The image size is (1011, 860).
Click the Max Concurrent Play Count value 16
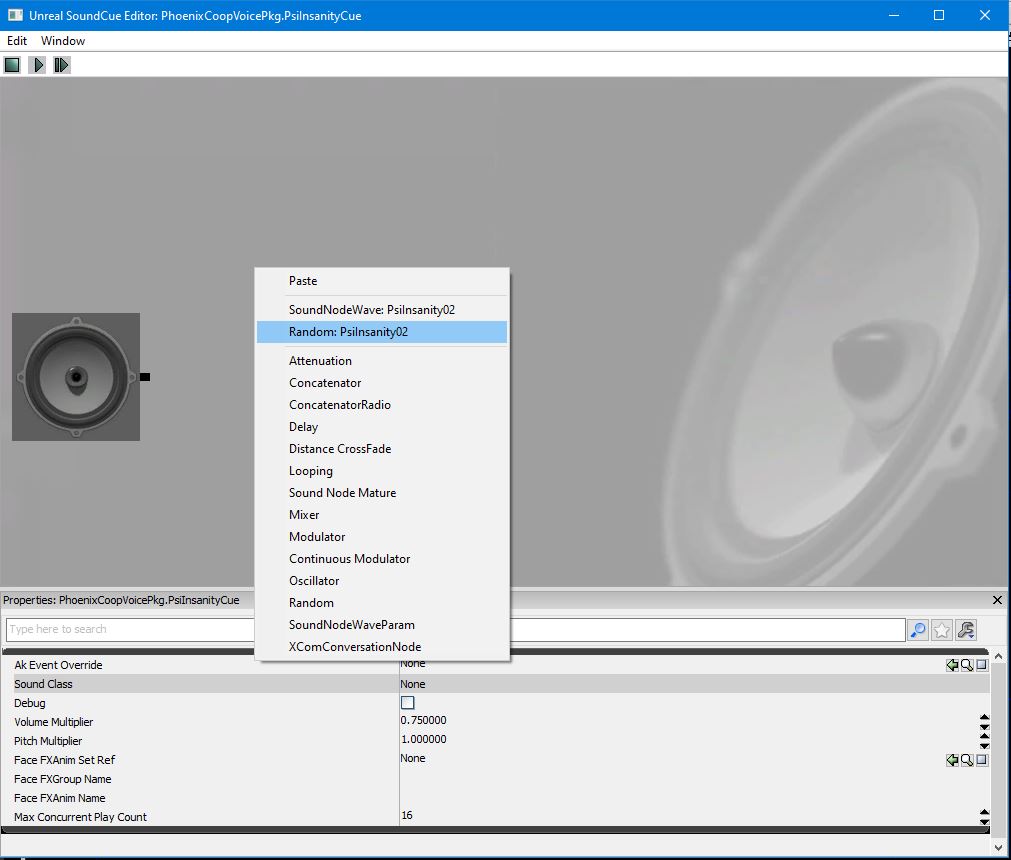[x=407, y=816]
